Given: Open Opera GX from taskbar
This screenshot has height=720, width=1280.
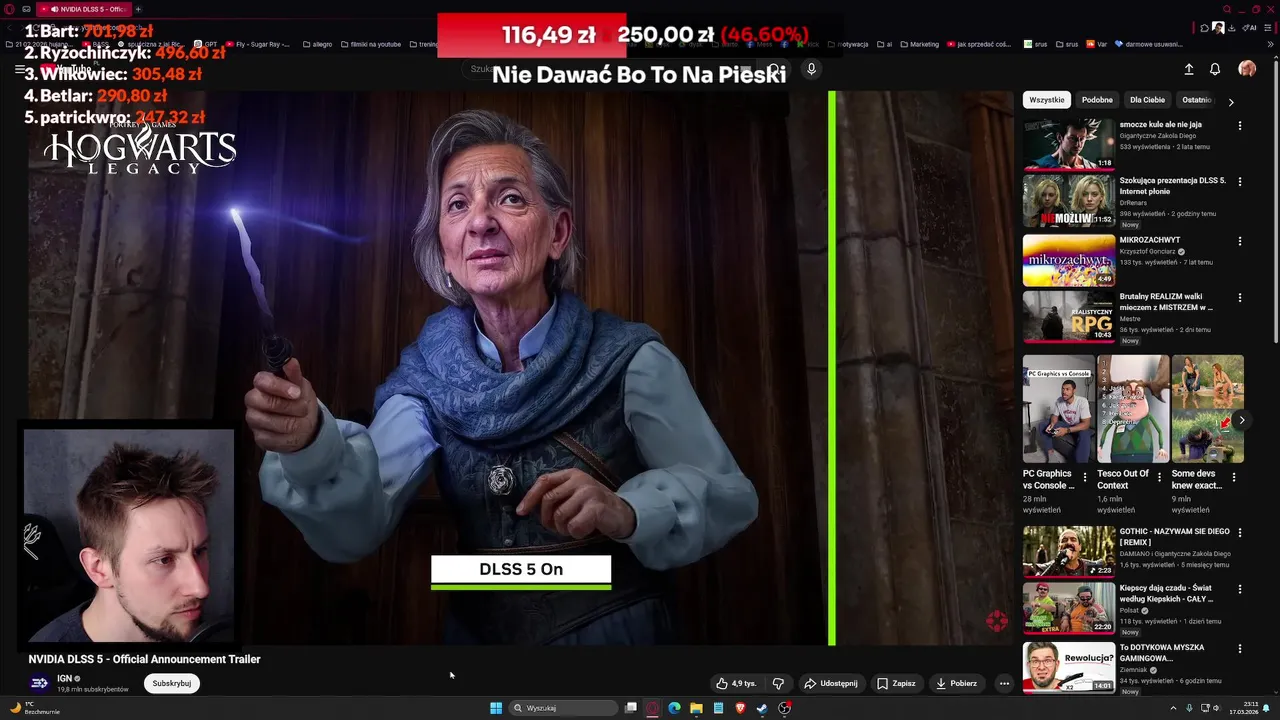Looking at the screenshot, I should point(652,708).
